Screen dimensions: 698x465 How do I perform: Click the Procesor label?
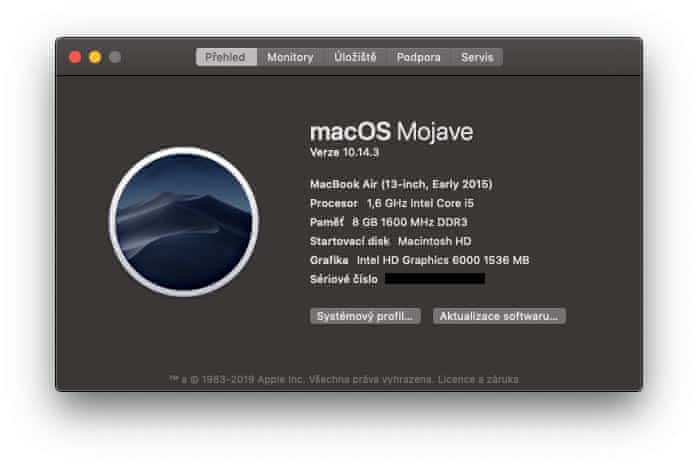pos(334,203)
